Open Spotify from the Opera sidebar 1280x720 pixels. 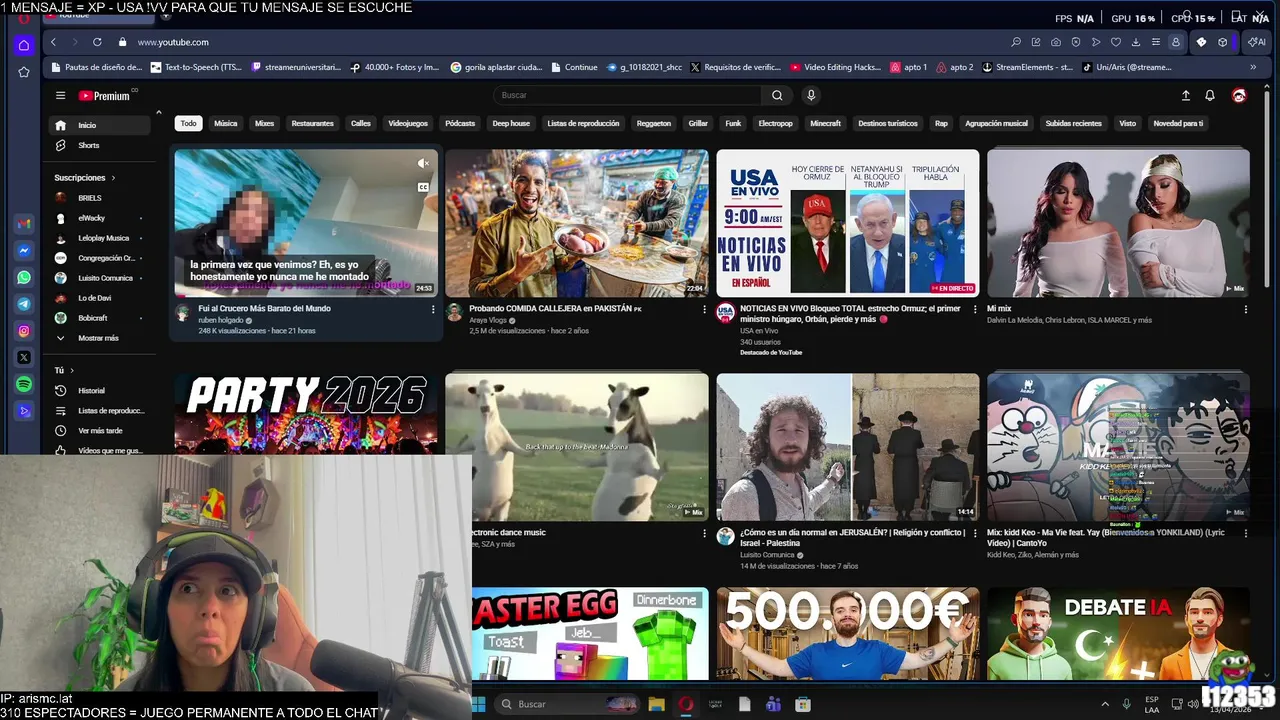pyautogui.click(x=24, y=384)
